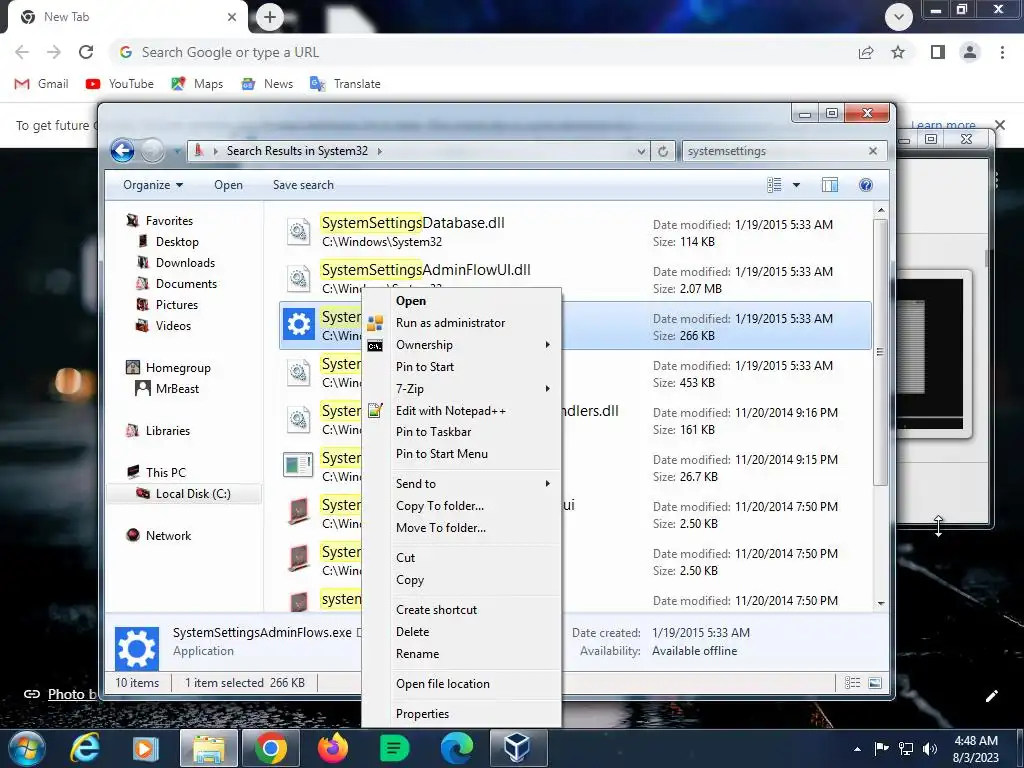The width and height of the screenshot is (1024, 768).
Task: Choose Run as administrator
Action: pyautogui.click(x=461, y=323)
